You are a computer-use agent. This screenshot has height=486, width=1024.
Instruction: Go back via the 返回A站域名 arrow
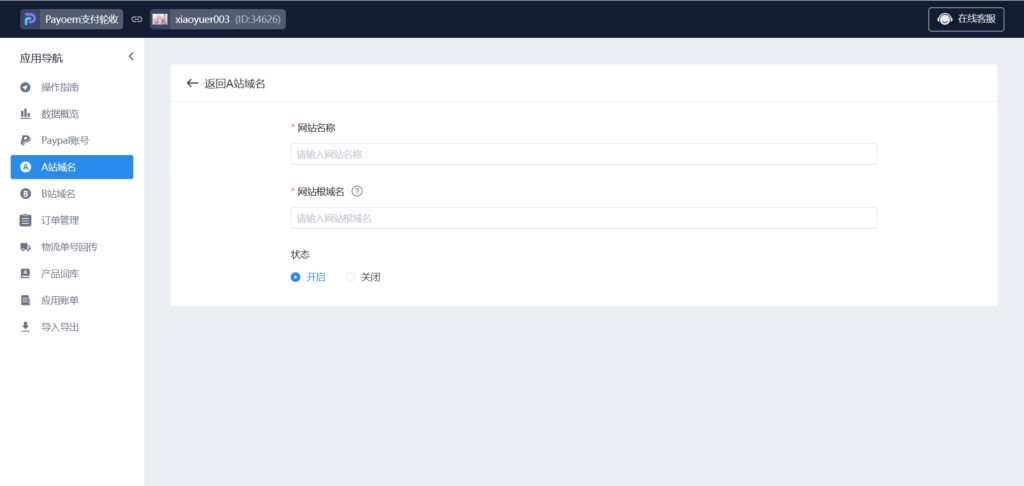[192, 83]
